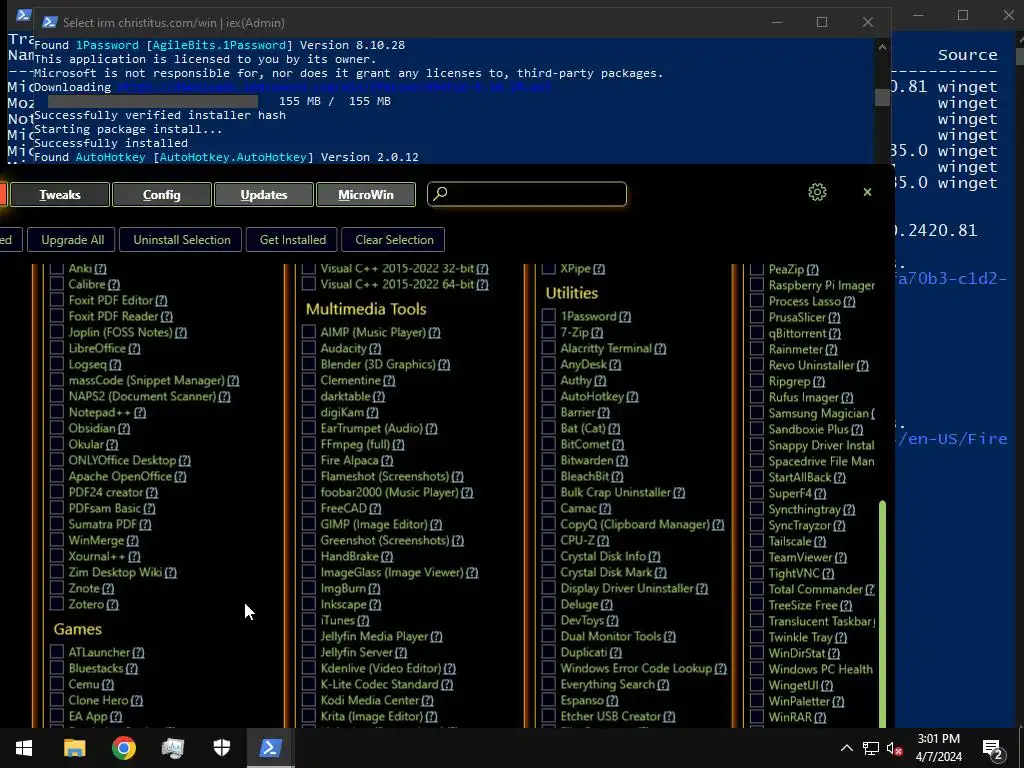This screenshot has width=1024, height=768.
Task: Tick the GIMP (Image Editor) checkbox
Action: click(309, 524)
